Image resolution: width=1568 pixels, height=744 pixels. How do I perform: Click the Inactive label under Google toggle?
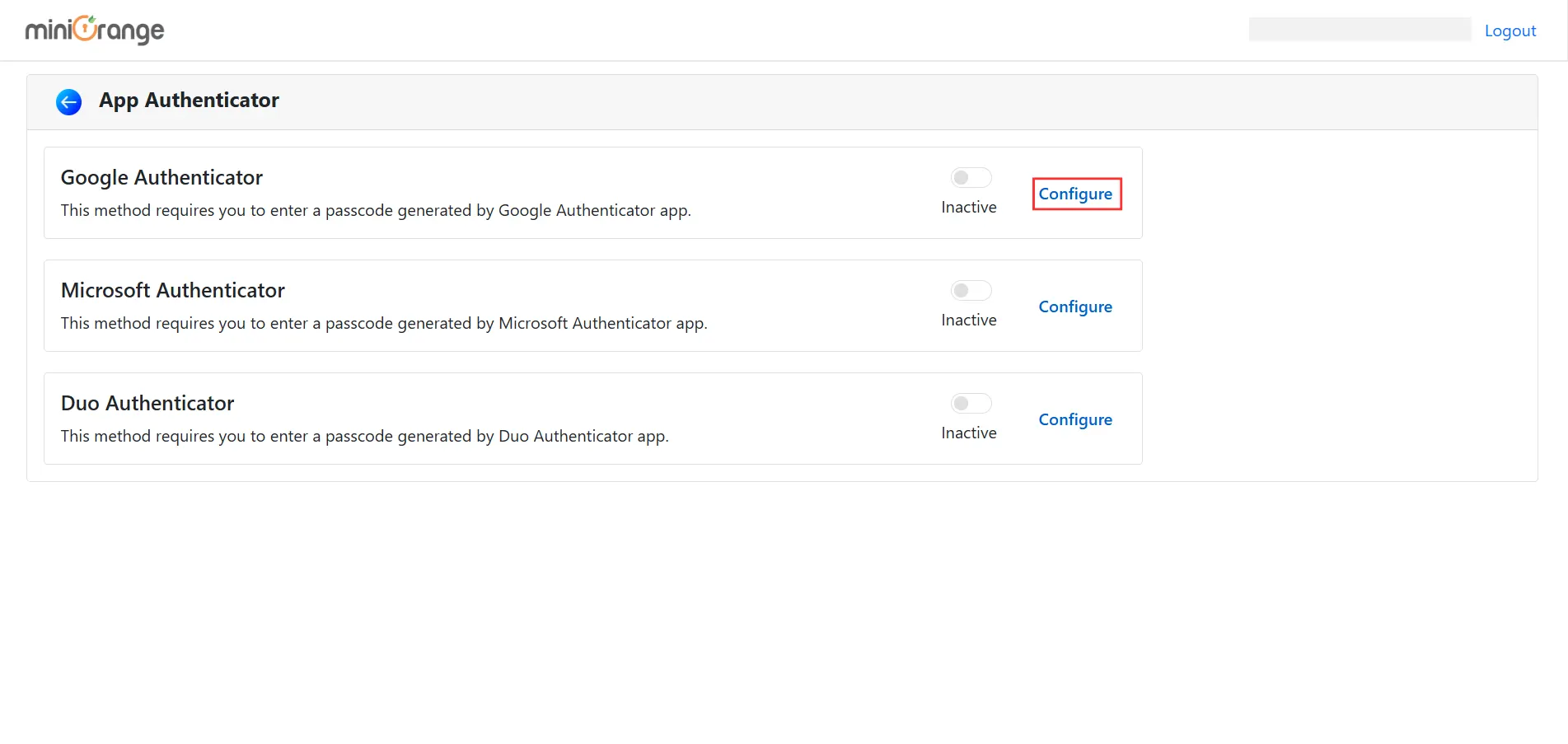pos(969,207)
